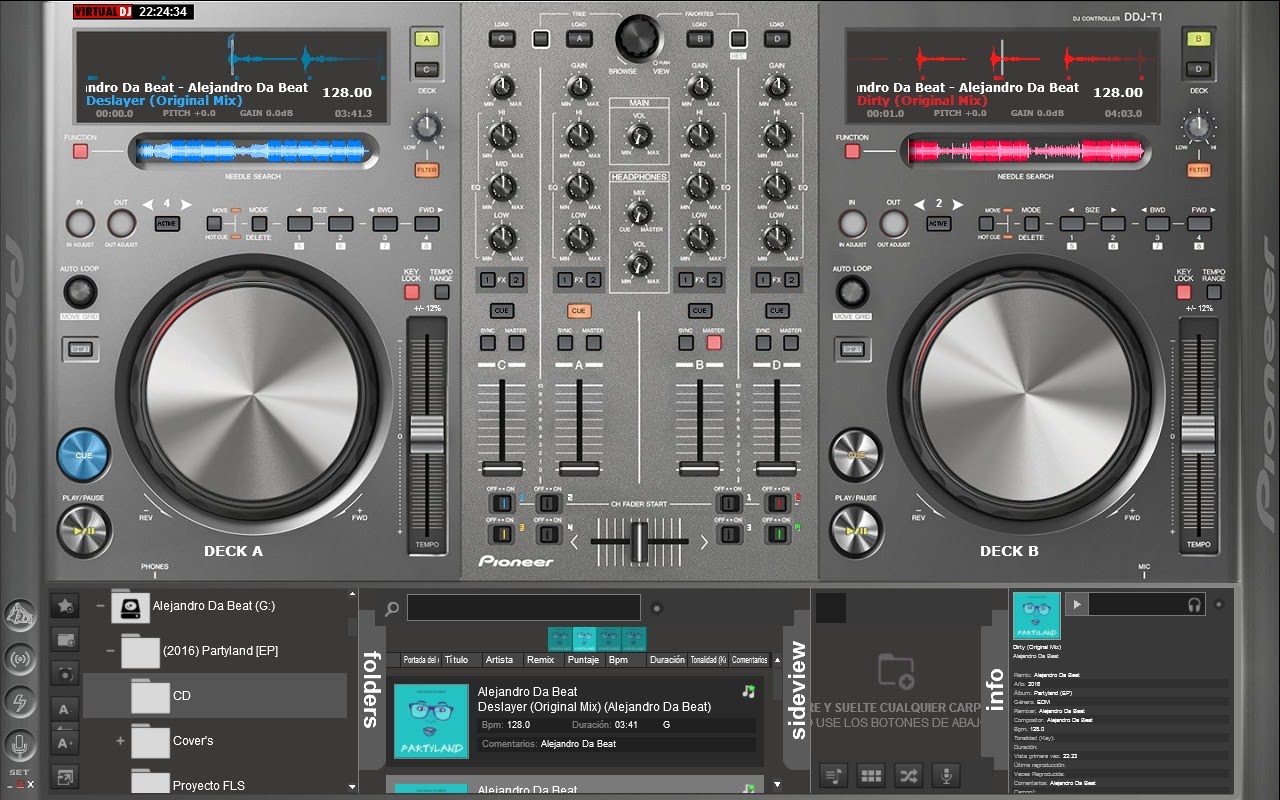
Task: Click the sideview shuffle automix icon
Action: [908, 775]
